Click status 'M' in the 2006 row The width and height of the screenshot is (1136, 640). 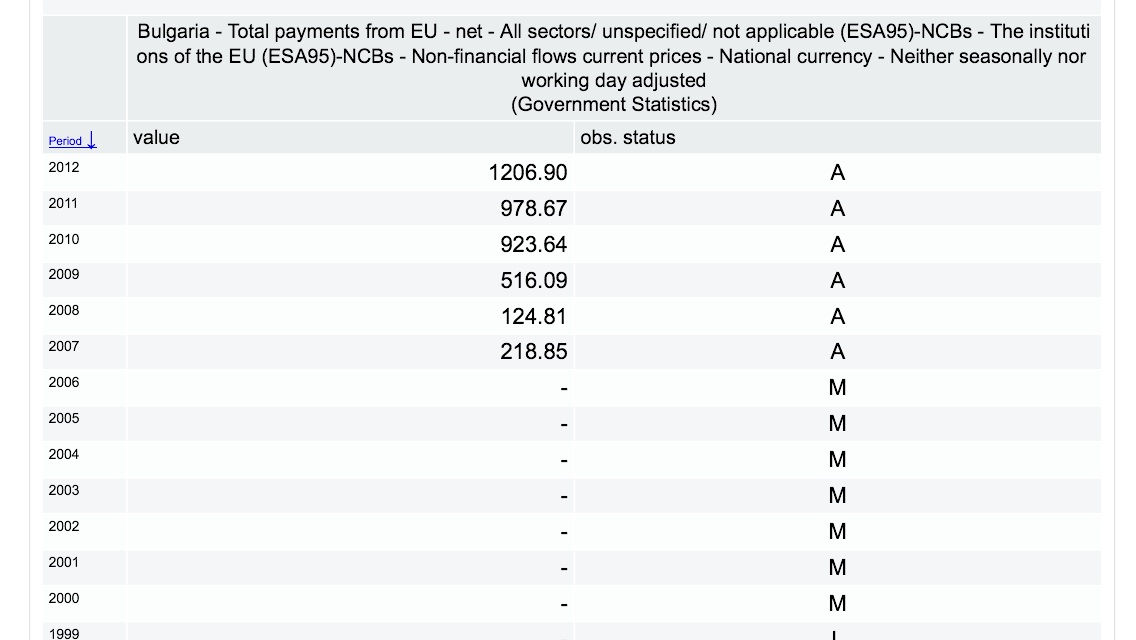click(837, 388)
